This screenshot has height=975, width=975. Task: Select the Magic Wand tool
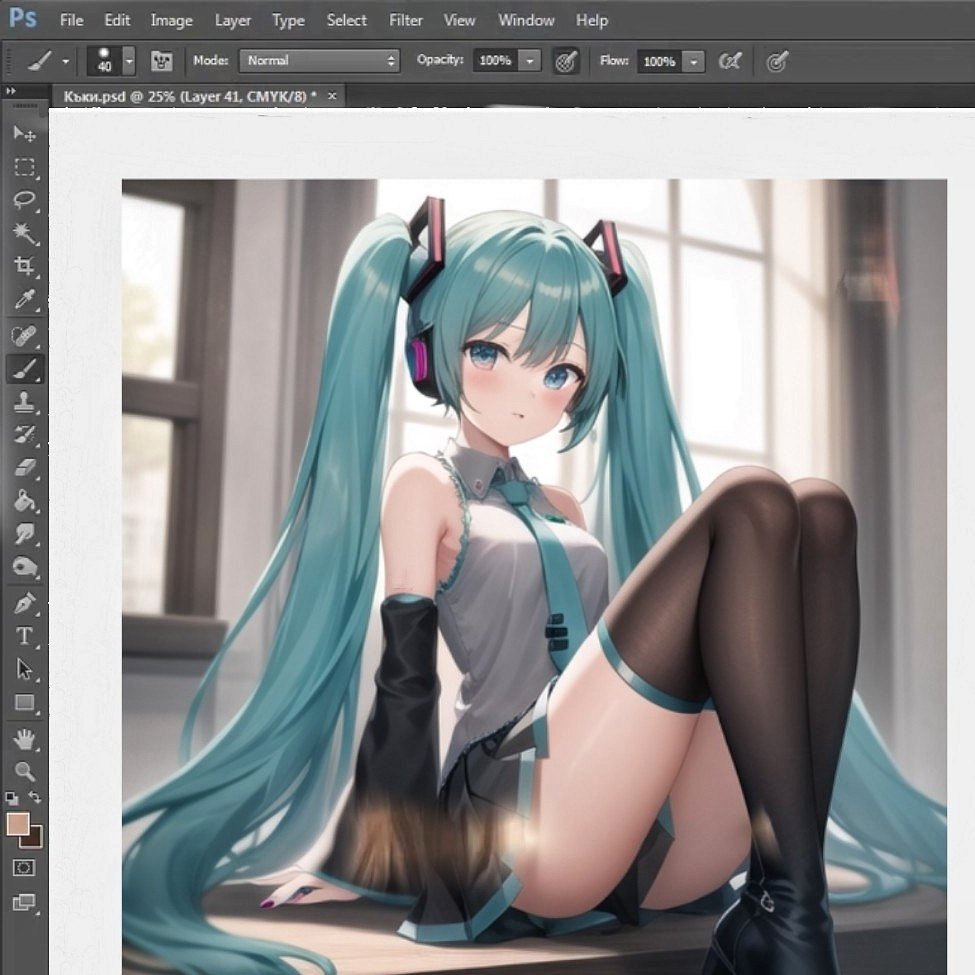(x=25, y=233)
